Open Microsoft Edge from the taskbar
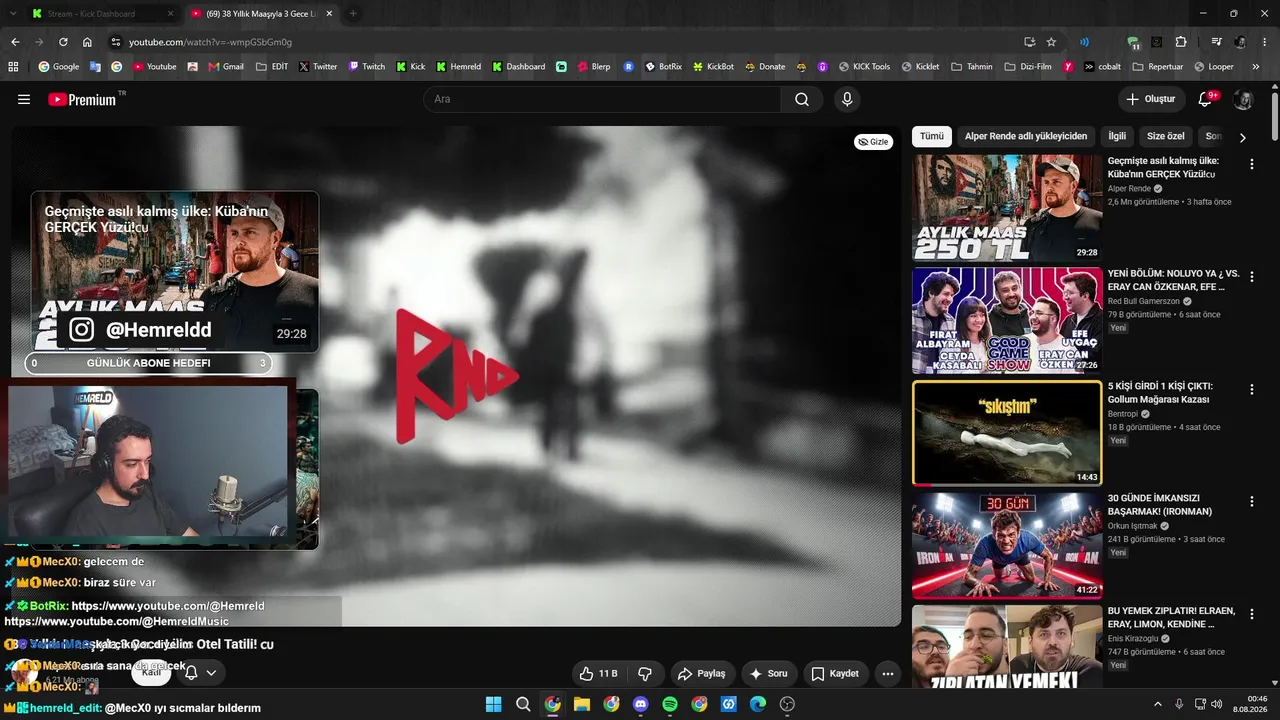This screenshot has width=1280, height=720. tap(758, 704)
